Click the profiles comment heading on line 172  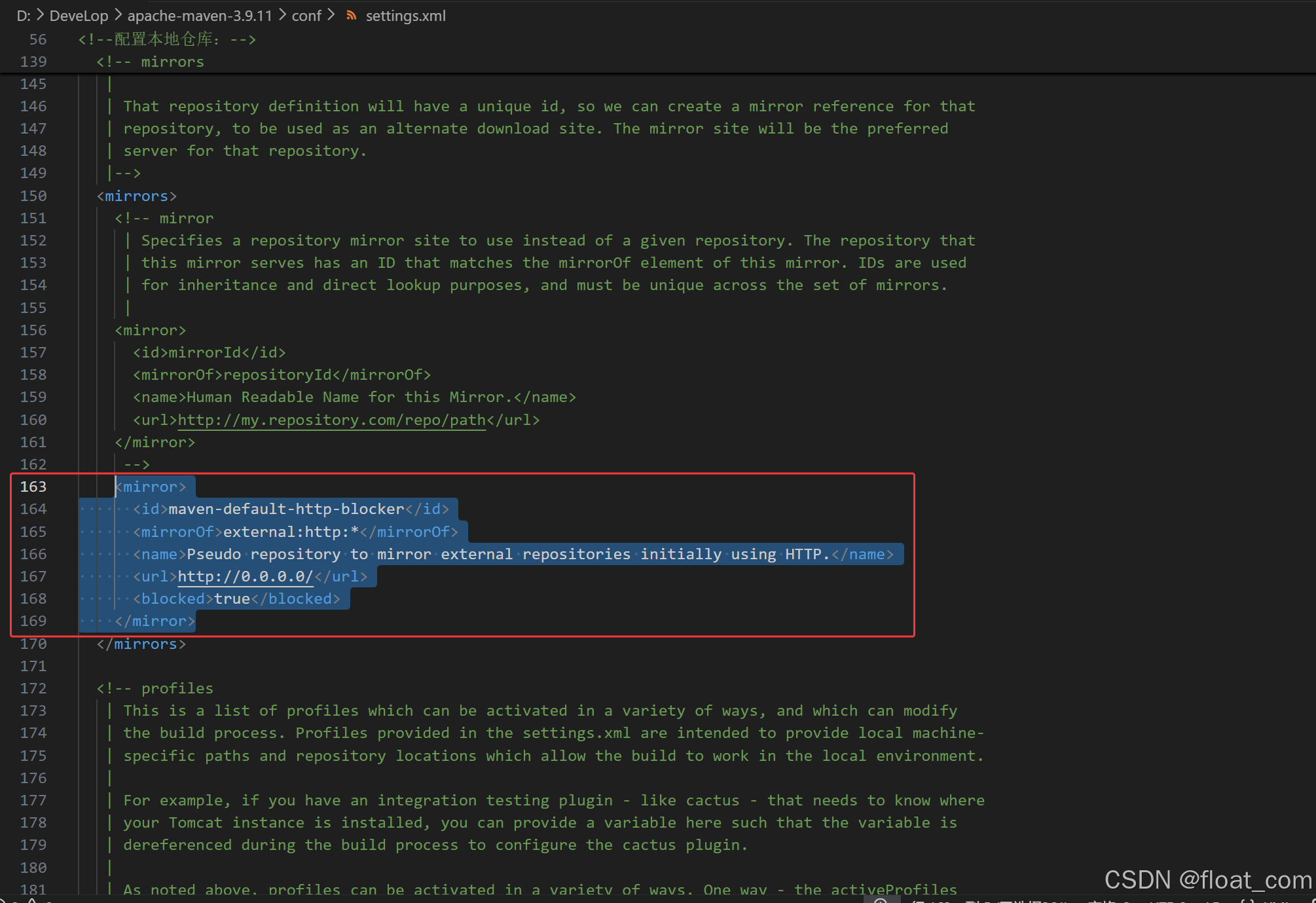(x=177, y=688)
